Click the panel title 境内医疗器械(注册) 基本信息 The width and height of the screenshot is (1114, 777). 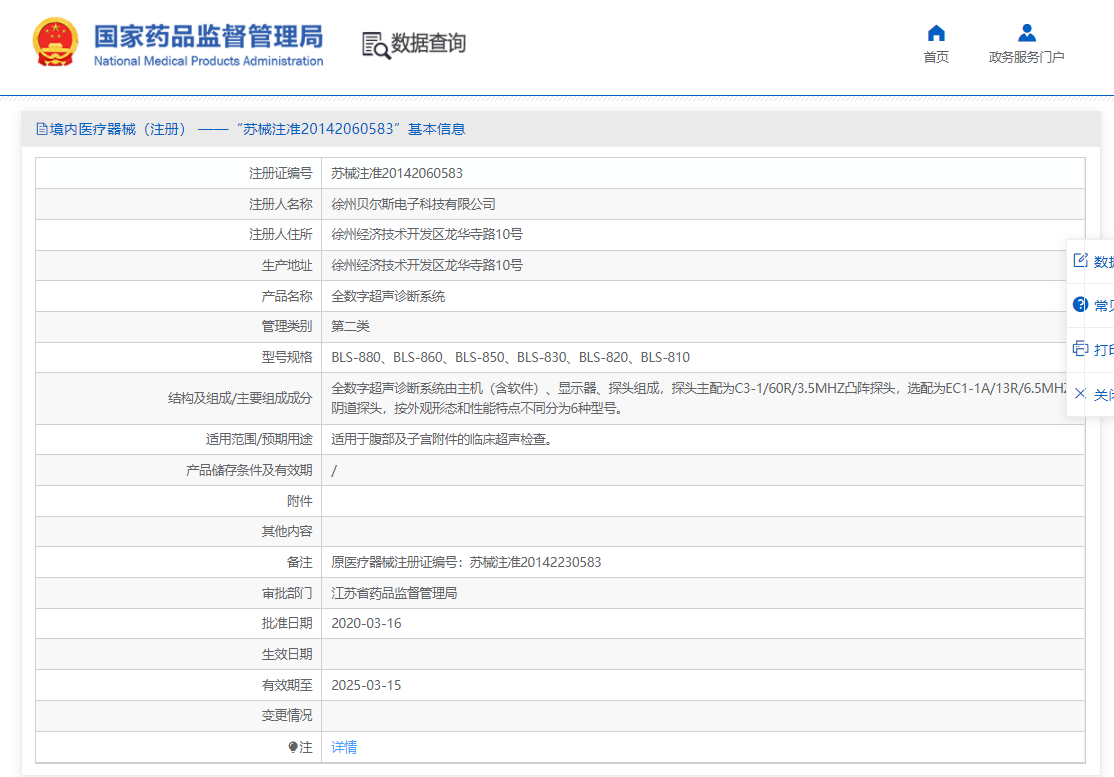(257, 129)
